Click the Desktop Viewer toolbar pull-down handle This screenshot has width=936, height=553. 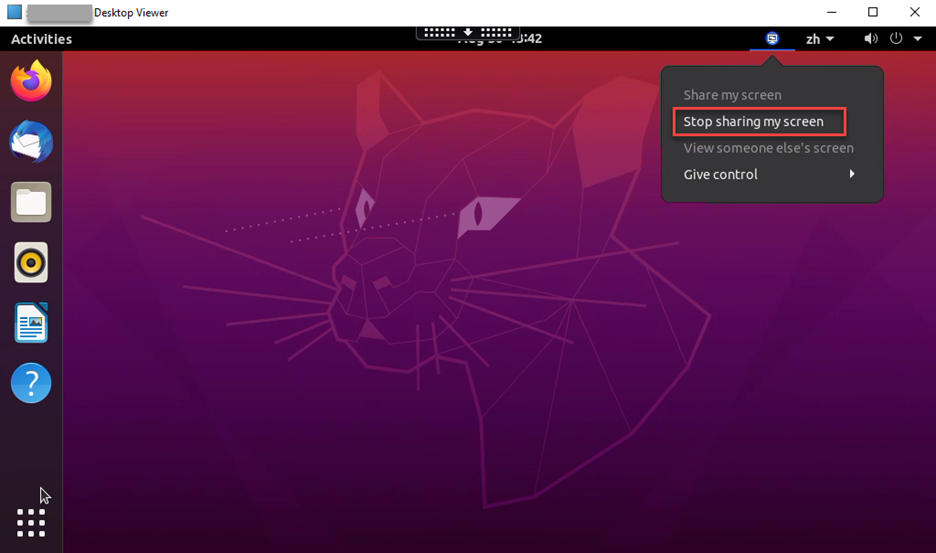click(x=468, y=32)
